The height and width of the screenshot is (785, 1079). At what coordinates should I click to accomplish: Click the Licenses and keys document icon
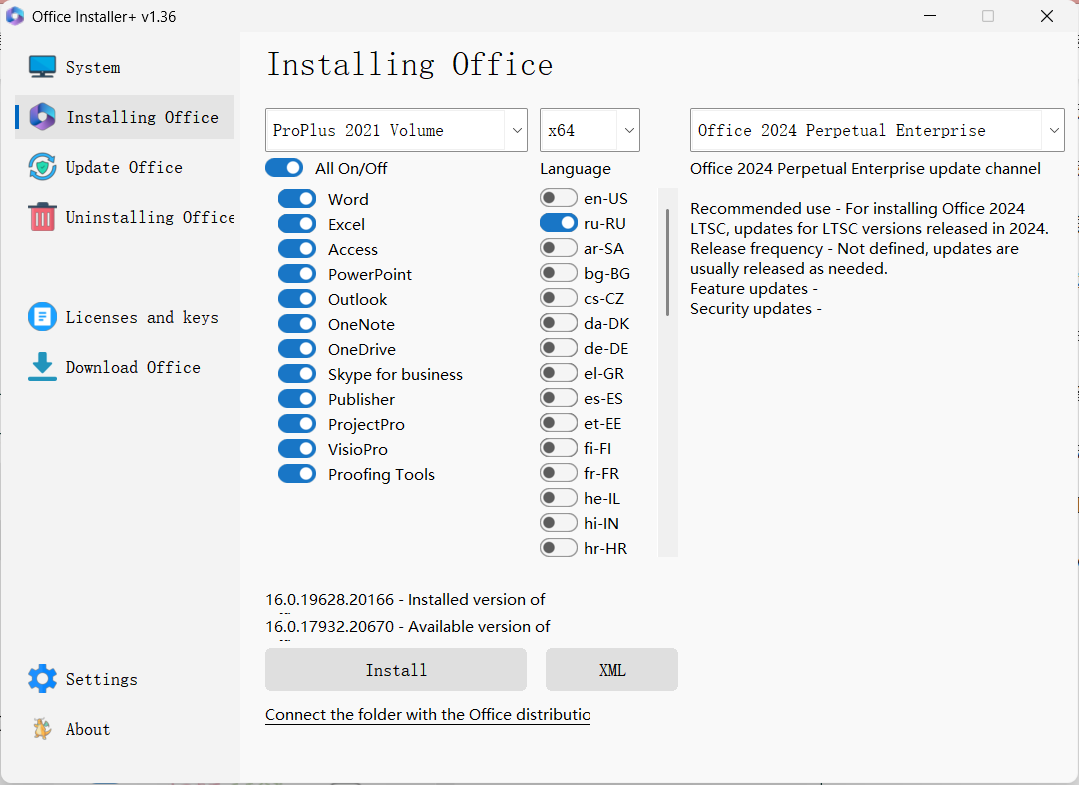click(42, 317)
